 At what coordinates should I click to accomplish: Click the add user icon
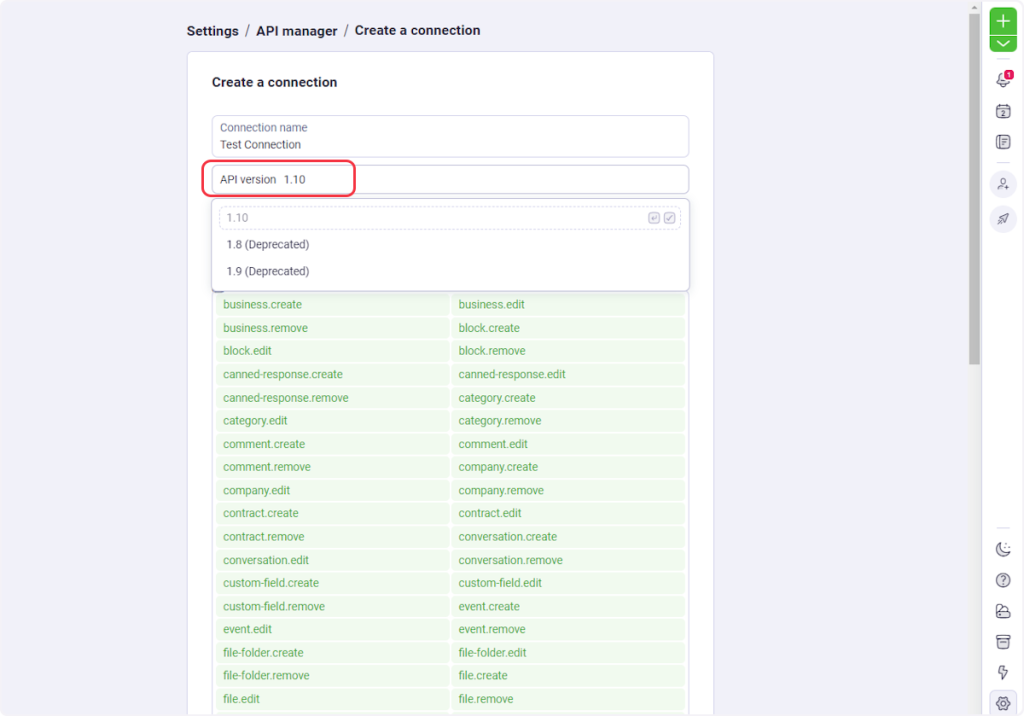coord(1003,184)
